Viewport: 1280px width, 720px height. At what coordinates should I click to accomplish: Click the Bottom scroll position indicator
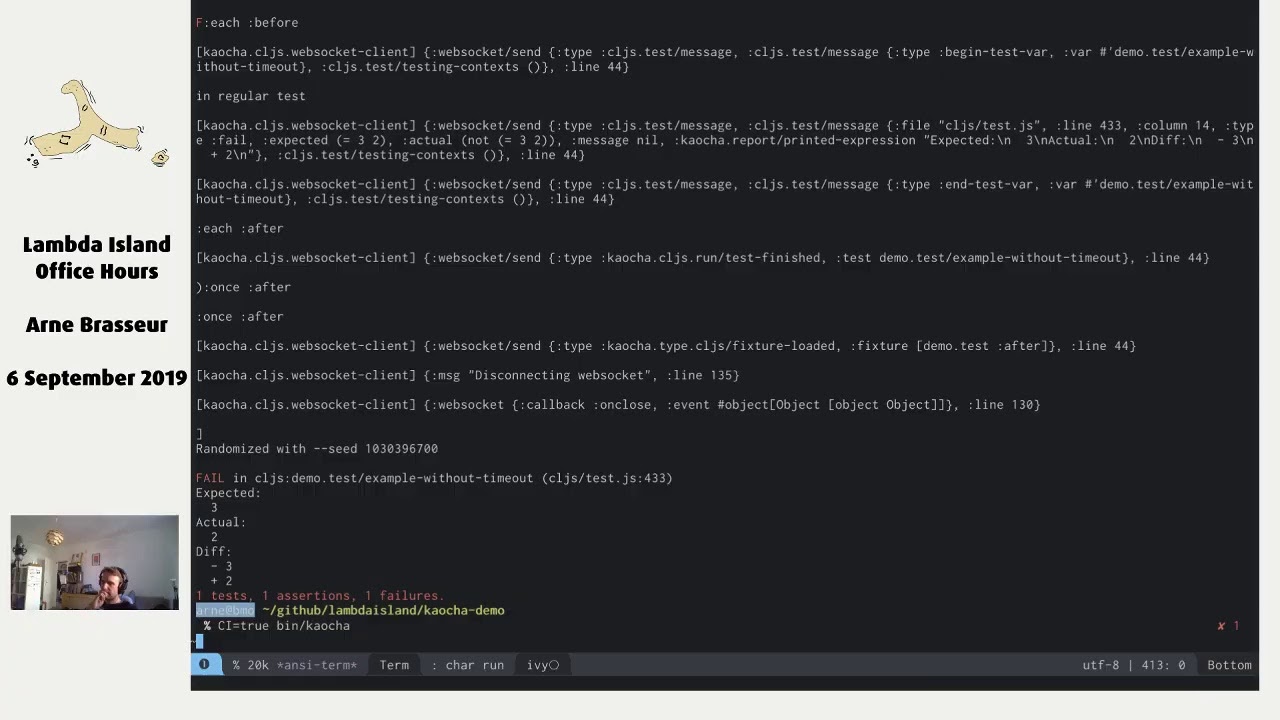tap(1229, 665)
